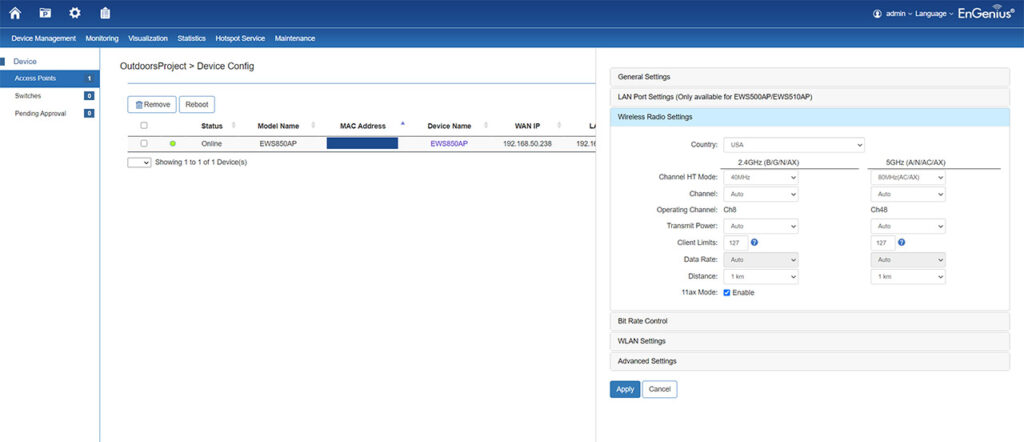This screenshot has height=442, width=1024.
Task: Expand the Advanced Settings section
Action: [x=810, y=361]
